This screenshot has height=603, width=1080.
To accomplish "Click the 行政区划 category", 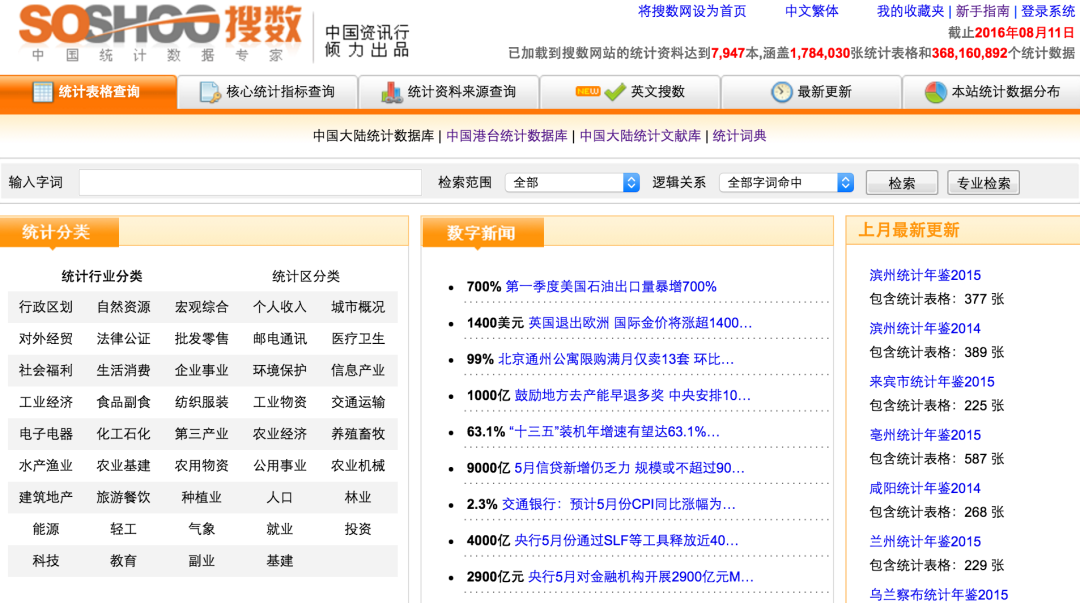I will 45,307.
